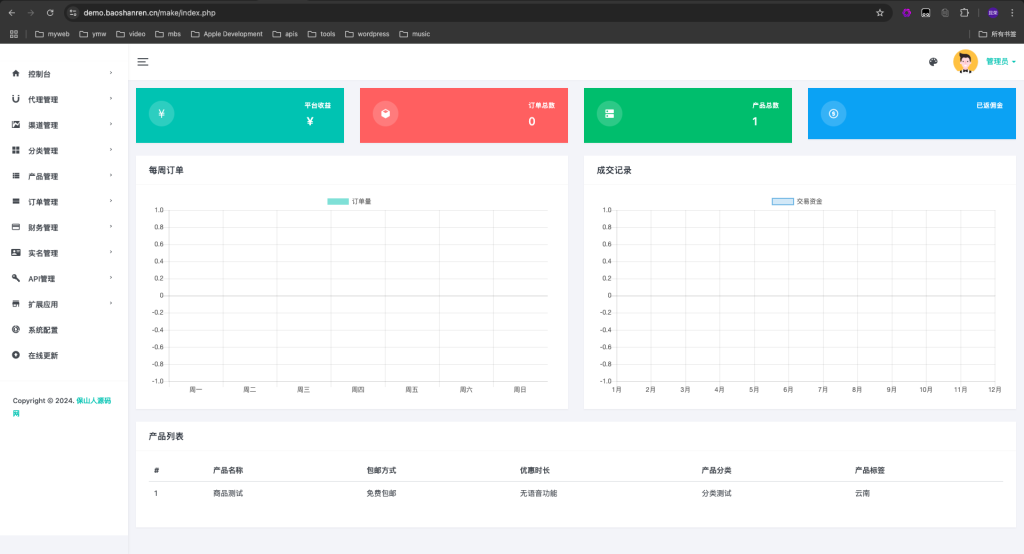Click the store icon beside 扩展应用
1024x554 pixels.
tap(16, 304)
